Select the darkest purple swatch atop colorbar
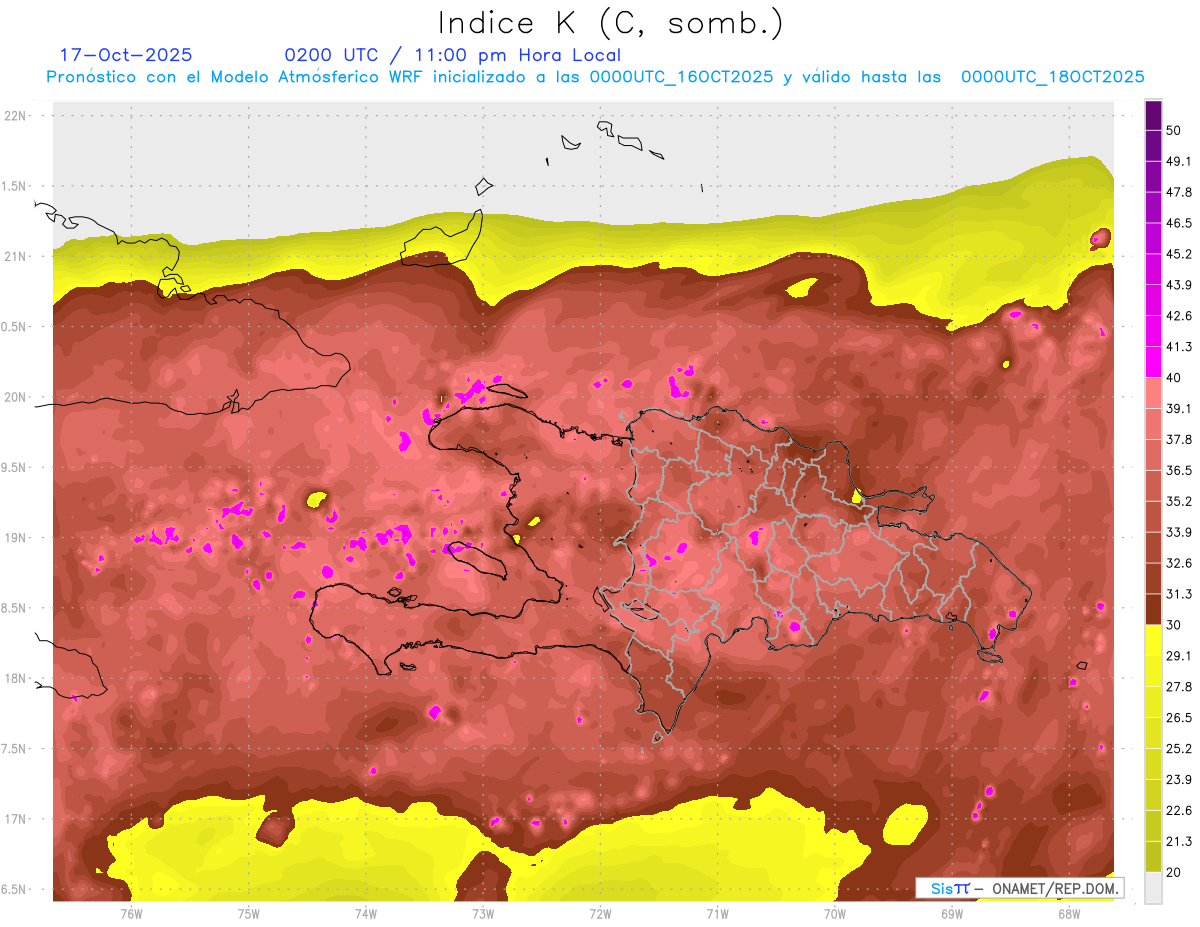1200x927 pixels. [x=1153, y=116]
